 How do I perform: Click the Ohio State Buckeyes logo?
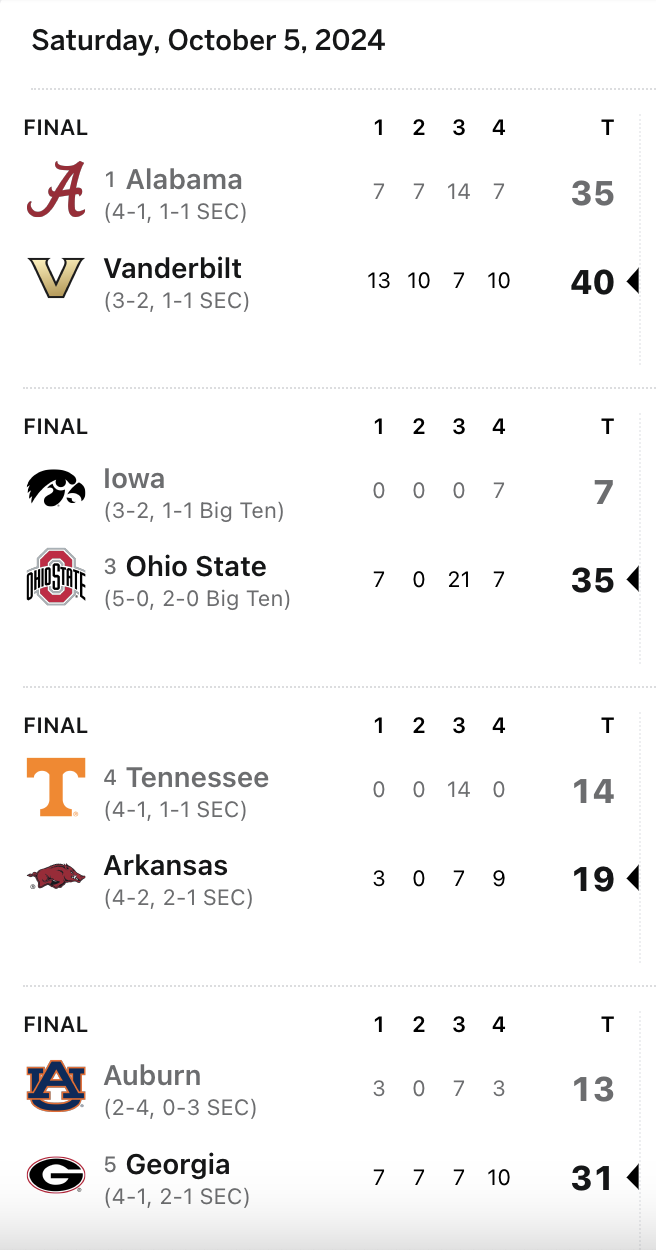point(56,577)
